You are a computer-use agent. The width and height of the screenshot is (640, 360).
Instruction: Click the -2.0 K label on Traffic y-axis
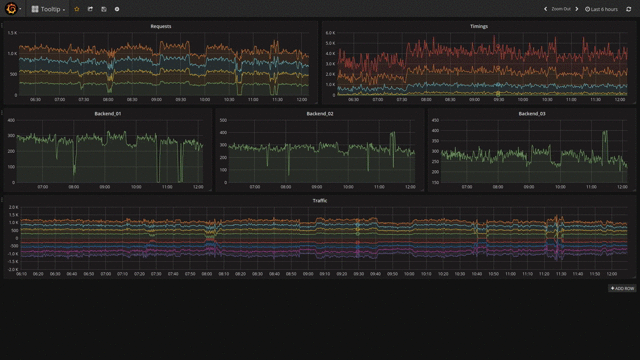pos(13,269)
